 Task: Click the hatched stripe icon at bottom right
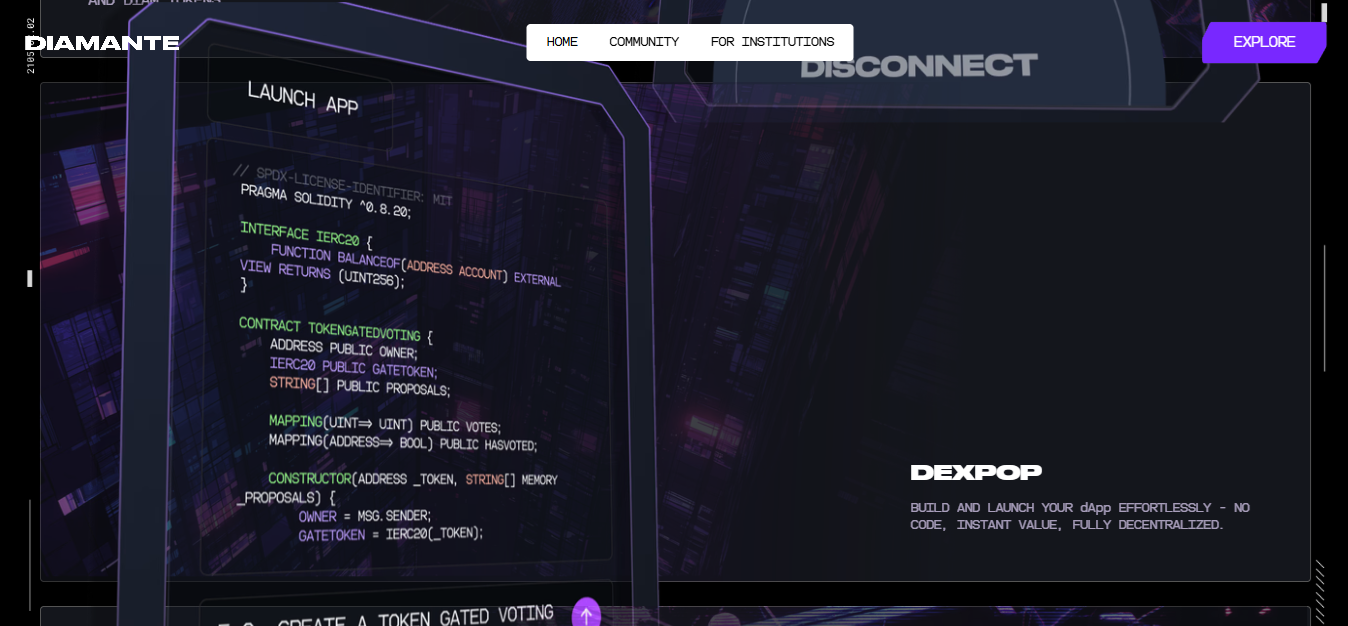1320,592
